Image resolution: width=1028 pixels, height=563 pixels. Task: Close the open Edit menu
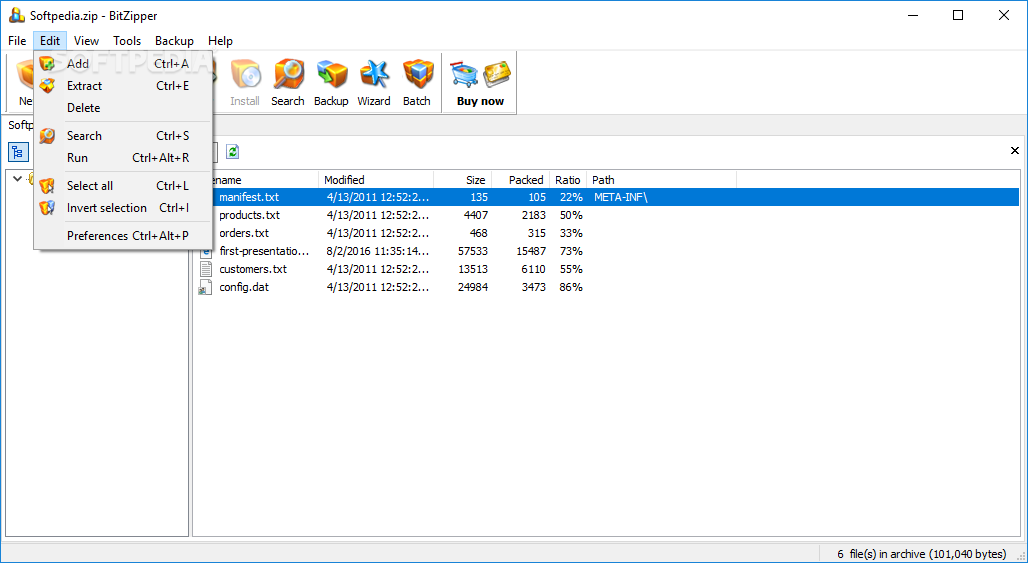coord(50,41)
